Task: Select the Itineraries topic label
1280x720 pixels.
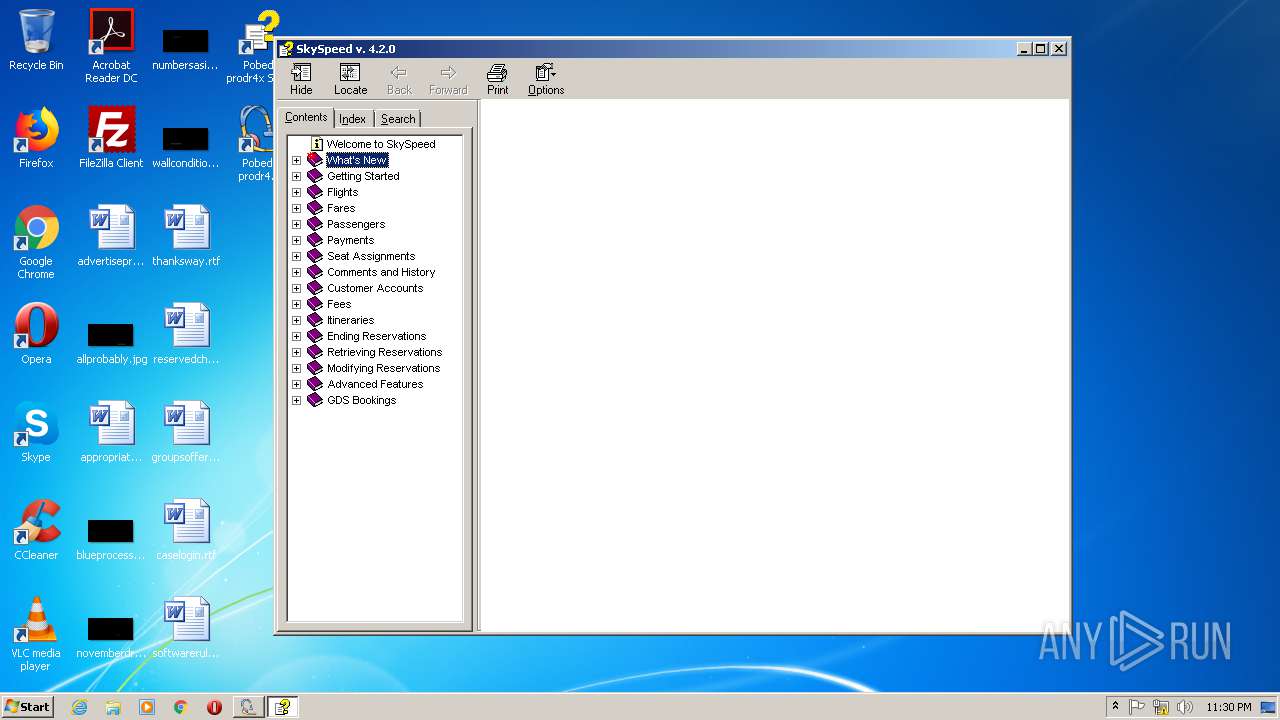Action: pyautogui.click(x=350, y=320)
